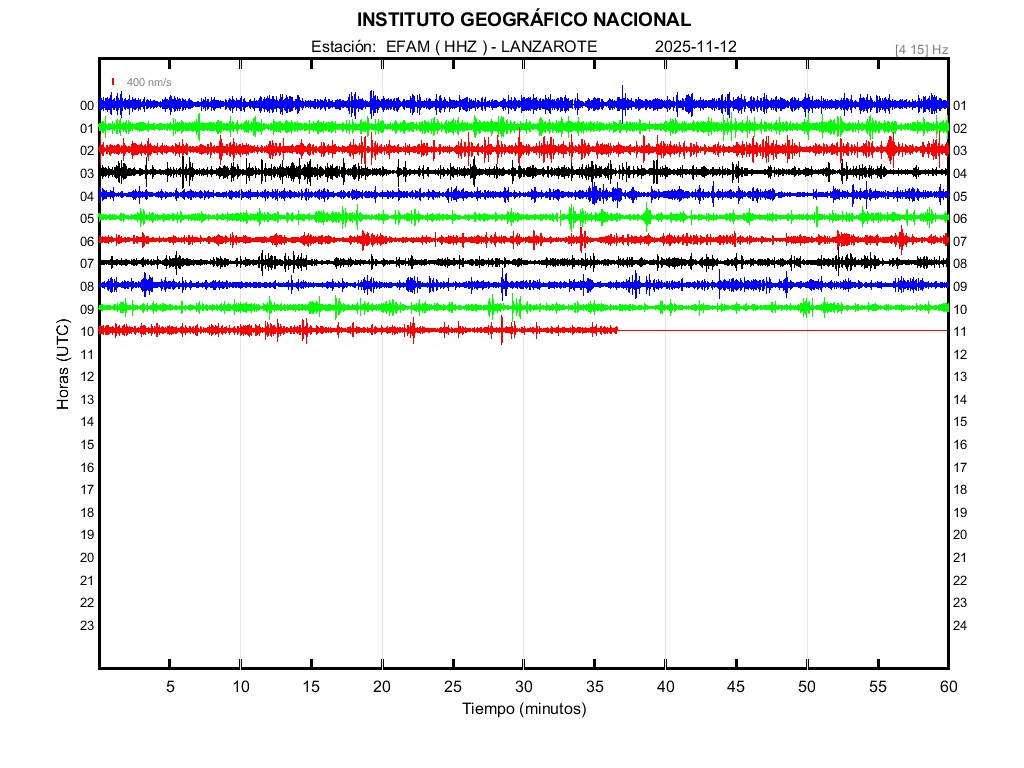This screenshot has width=1024, height=768.
Task: Click the hour label 24 on the right axis
Action: pos(959,626)
